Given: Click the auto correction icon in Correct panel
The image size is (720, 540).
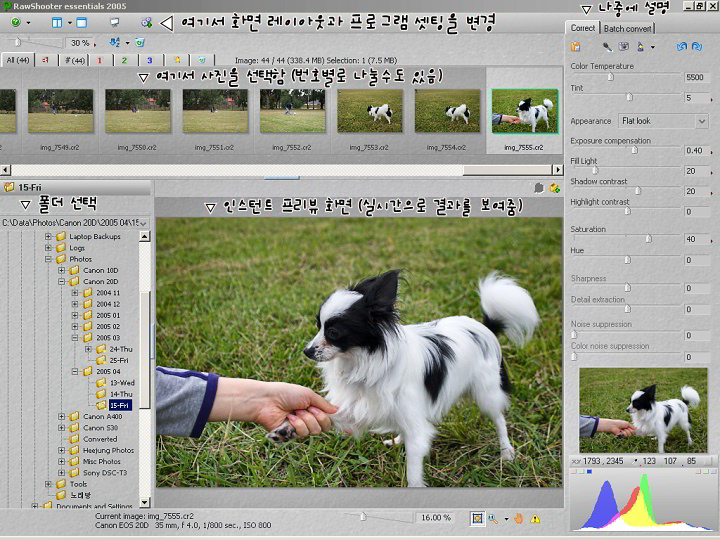Looking at the screenshot, I should click(640, 46).
